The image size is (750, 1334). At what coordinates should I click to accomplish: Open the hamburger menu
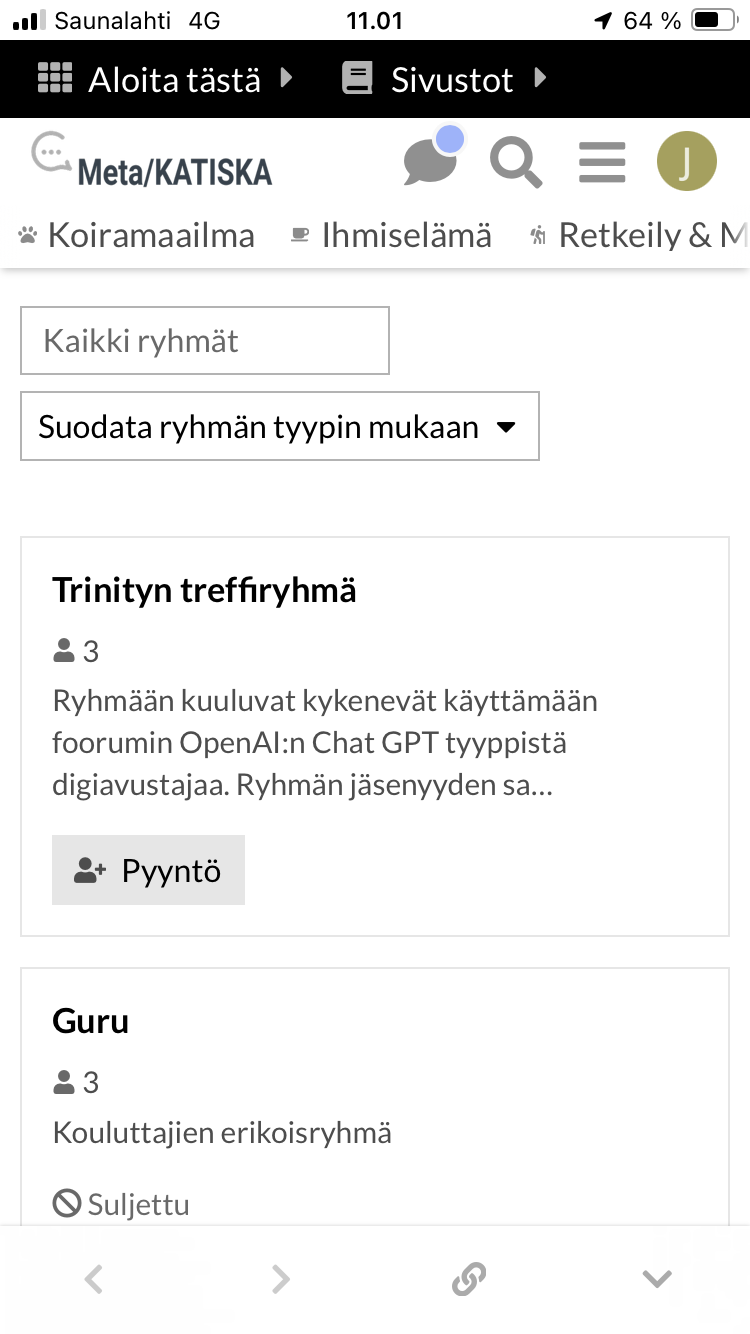pos(602,162)
